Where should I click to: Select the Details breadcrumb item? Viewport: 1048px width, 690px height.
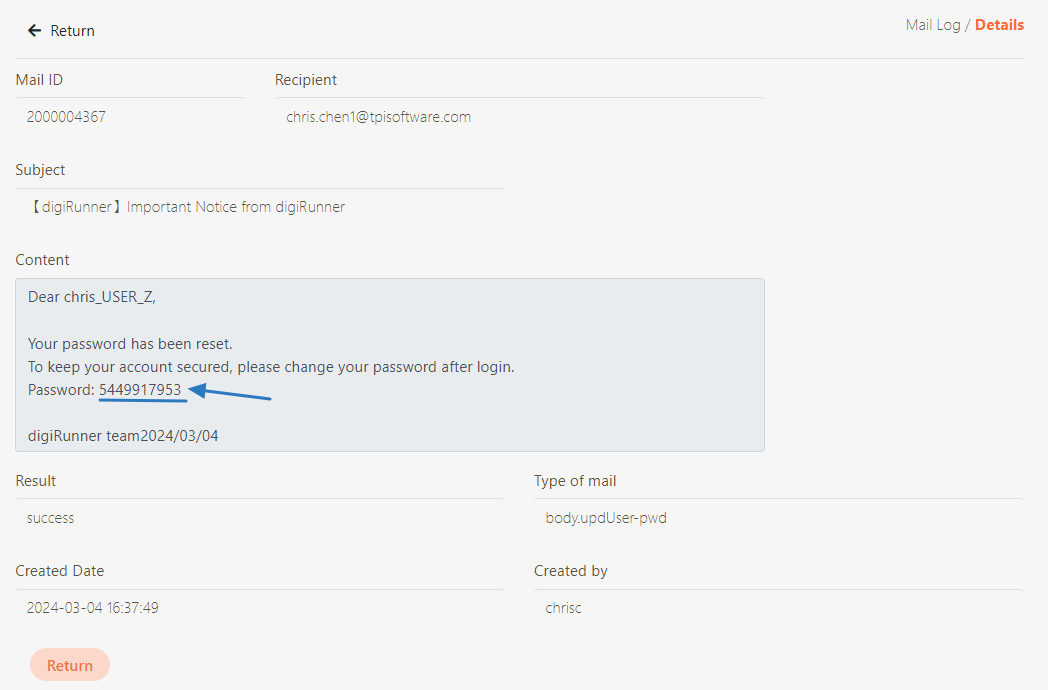999,25
